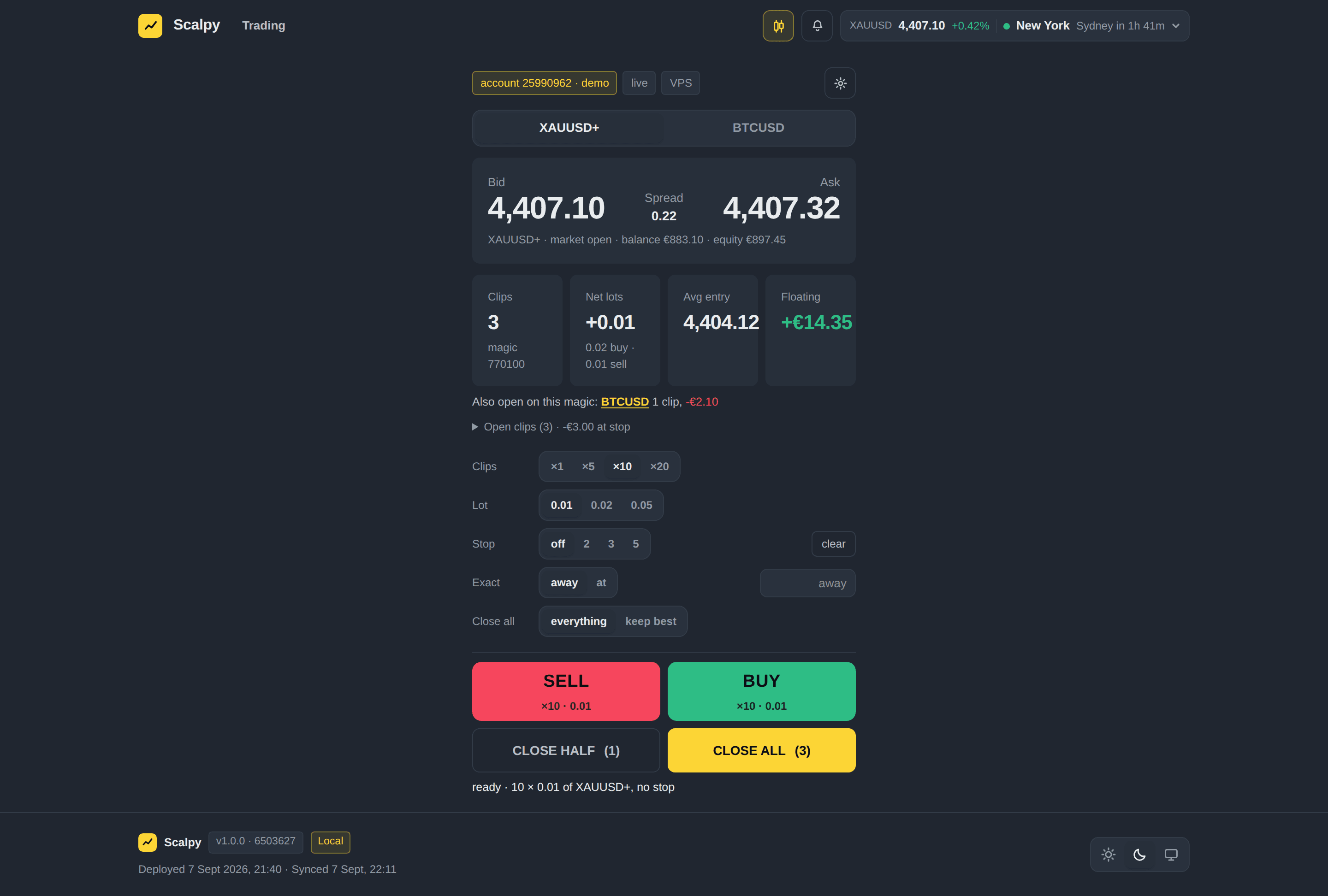Expand the Open clips (3) disclosure
Screen dimensions: 1328x896
click(551, 427)
